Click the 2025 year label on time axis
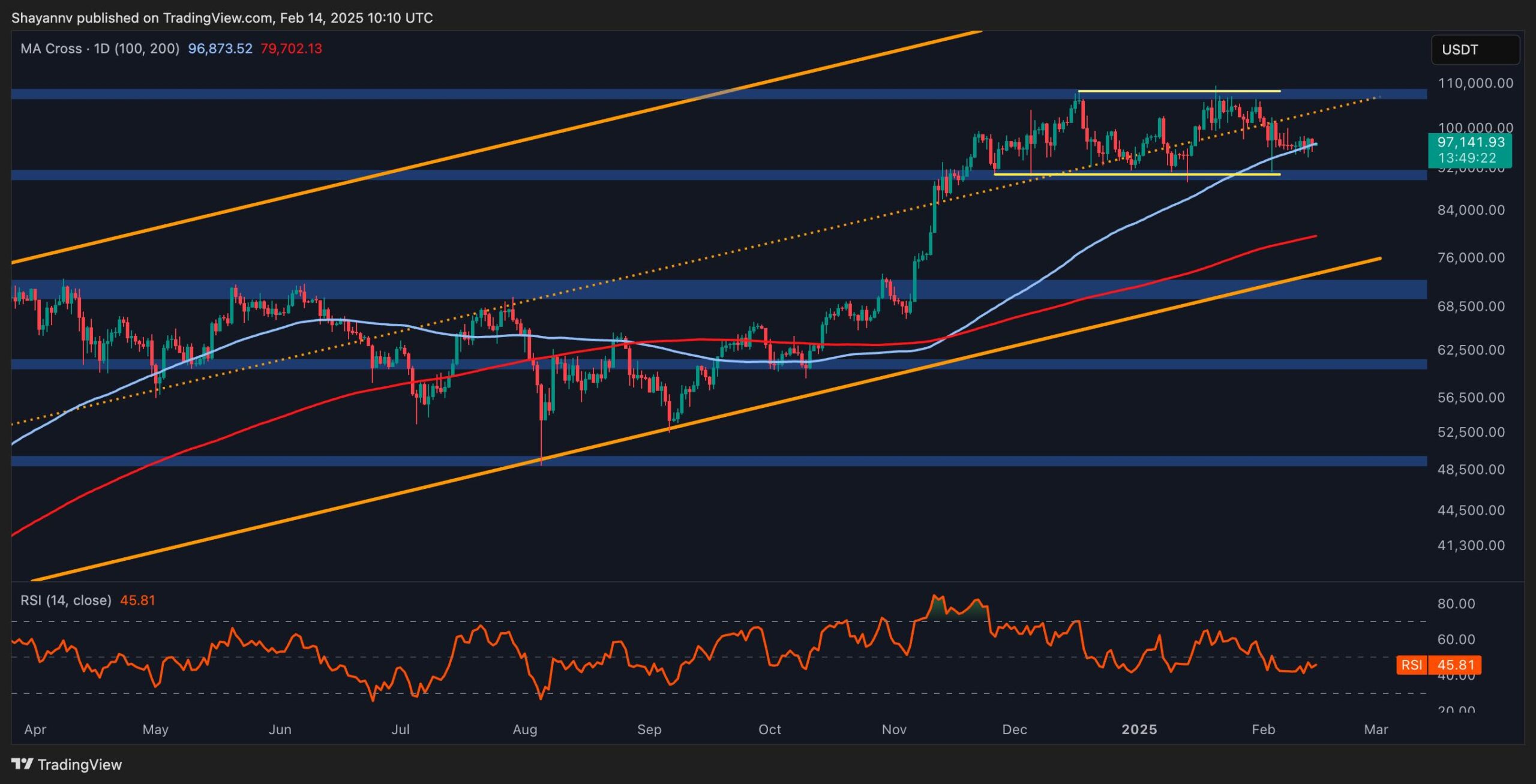The height and width of the screenshot is (784, 1536). (1139, 729)
